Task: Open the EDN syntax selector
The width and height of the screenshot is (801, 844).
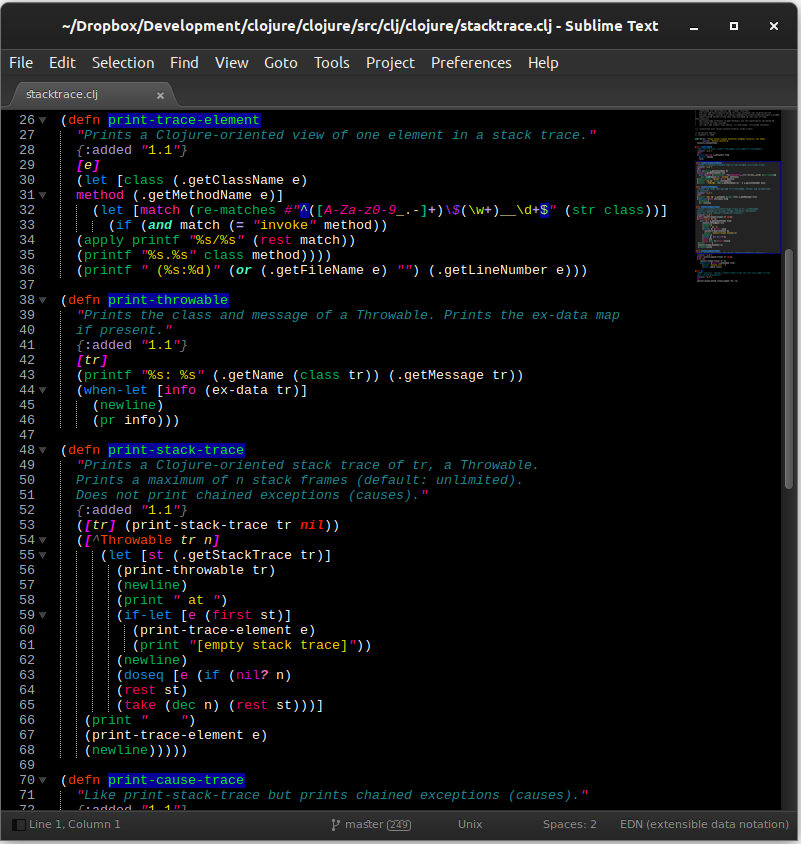Action: pos(704,824)
